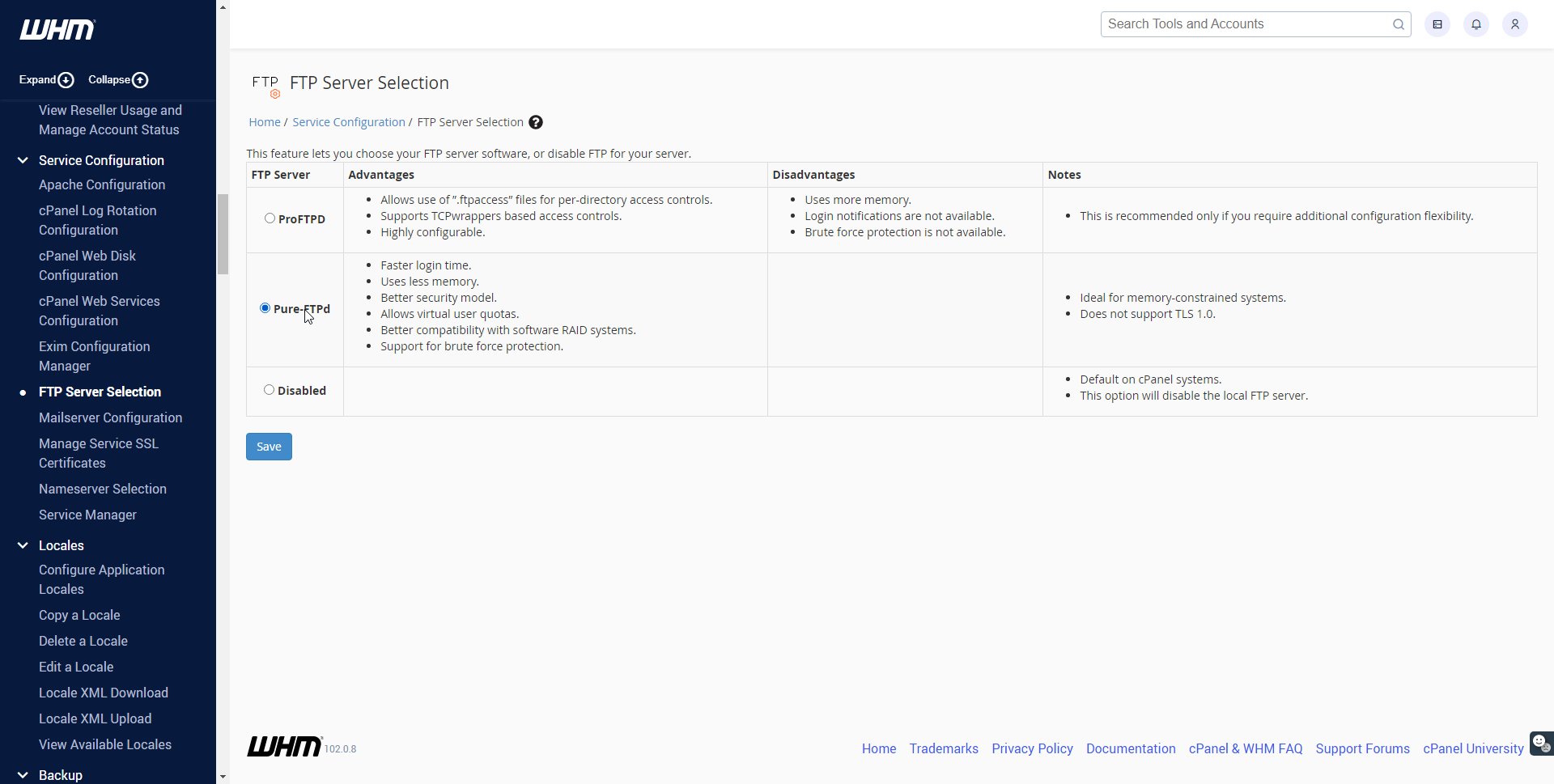1554x784 pixels.
Task: Open Mailserver Configuration in sidebar
Action: coord(110,417)
